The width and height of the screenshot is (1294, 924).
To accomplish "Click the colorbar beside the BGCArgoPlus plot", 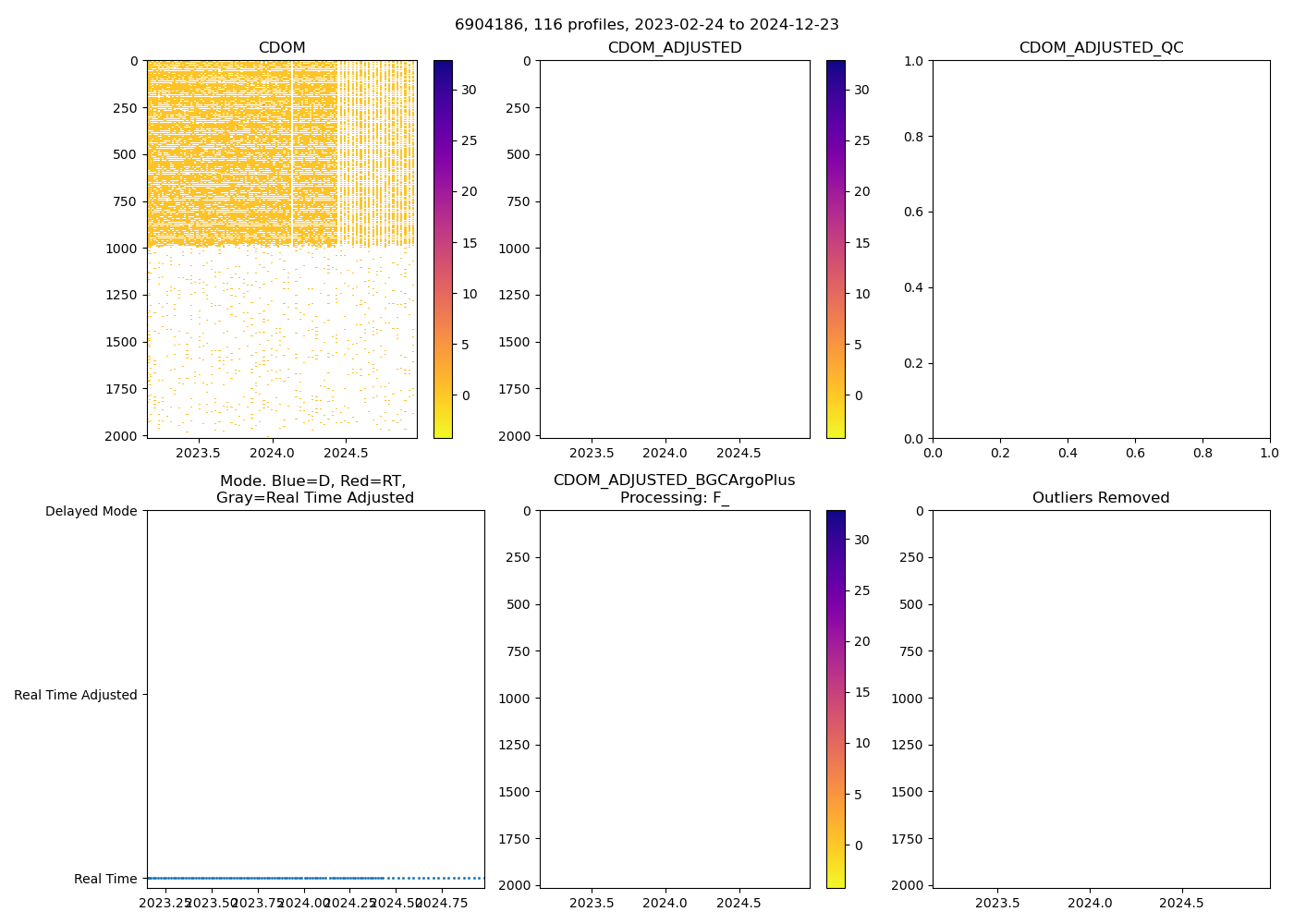I will pos(836,699).
